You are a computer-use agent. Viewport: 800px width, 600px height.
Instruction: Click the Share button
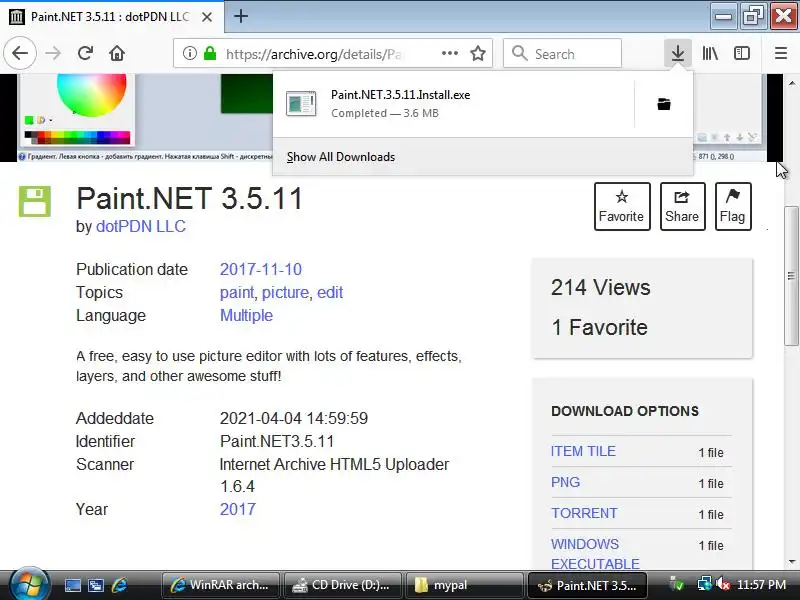point(682,206)
